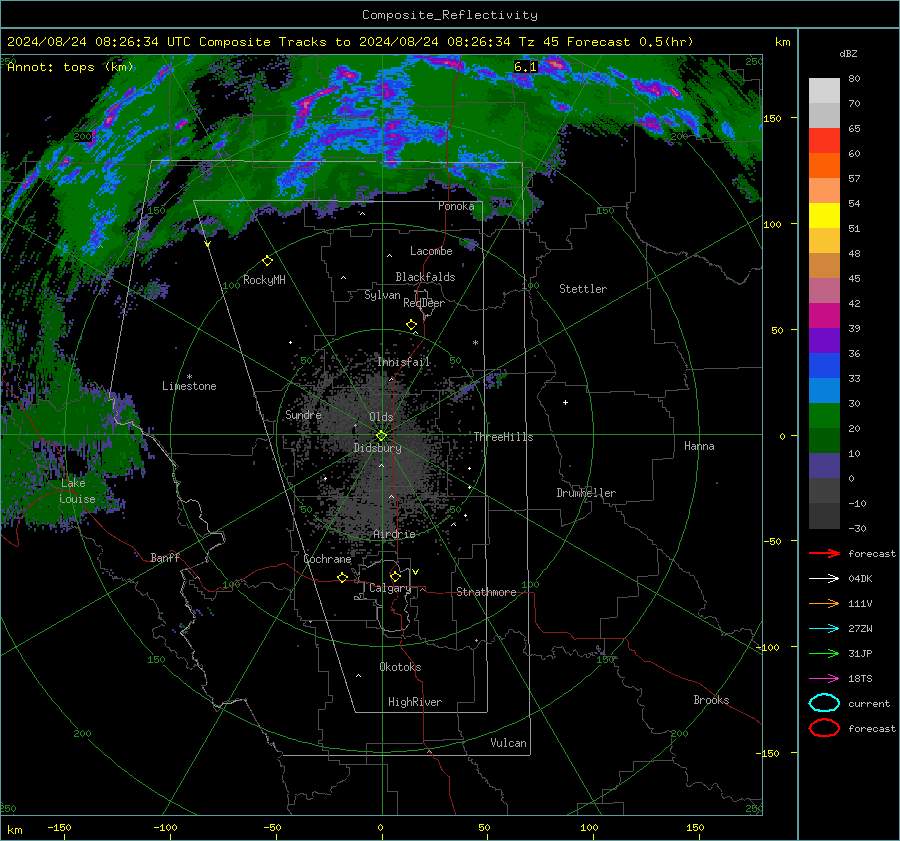Click the Brooks city label
Screen dimensions: 900x841
click(711, 700)
